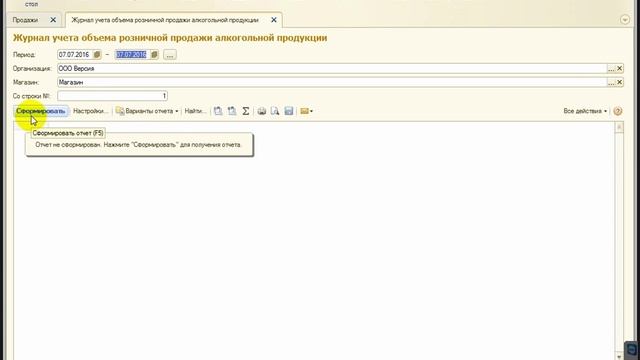Click the Магазин input field
The image size is (640, 360).
[332, 82]
